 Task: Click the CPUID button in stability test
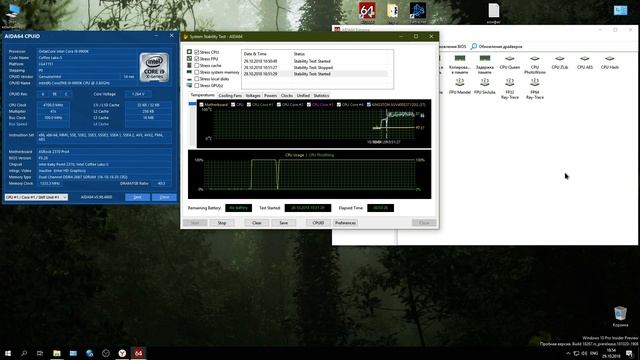click(x=318, y=223)
